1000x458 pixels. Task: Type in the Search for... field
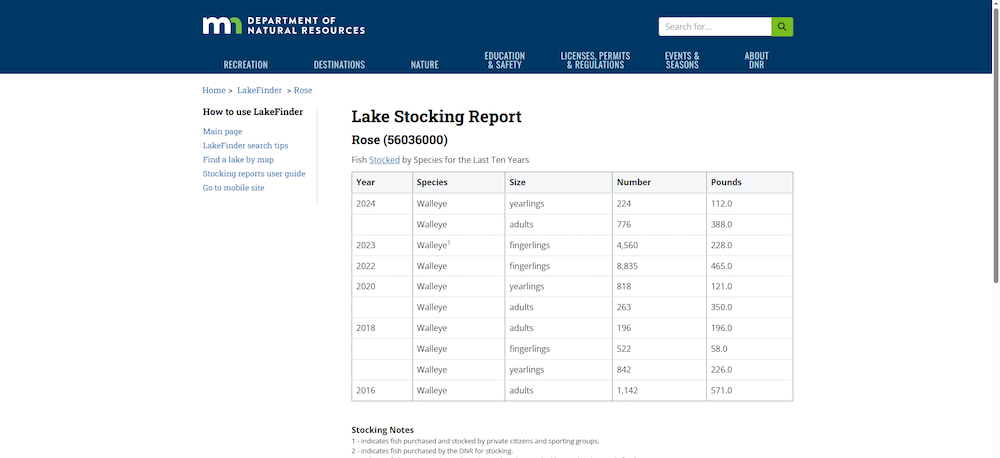point(714,27)
